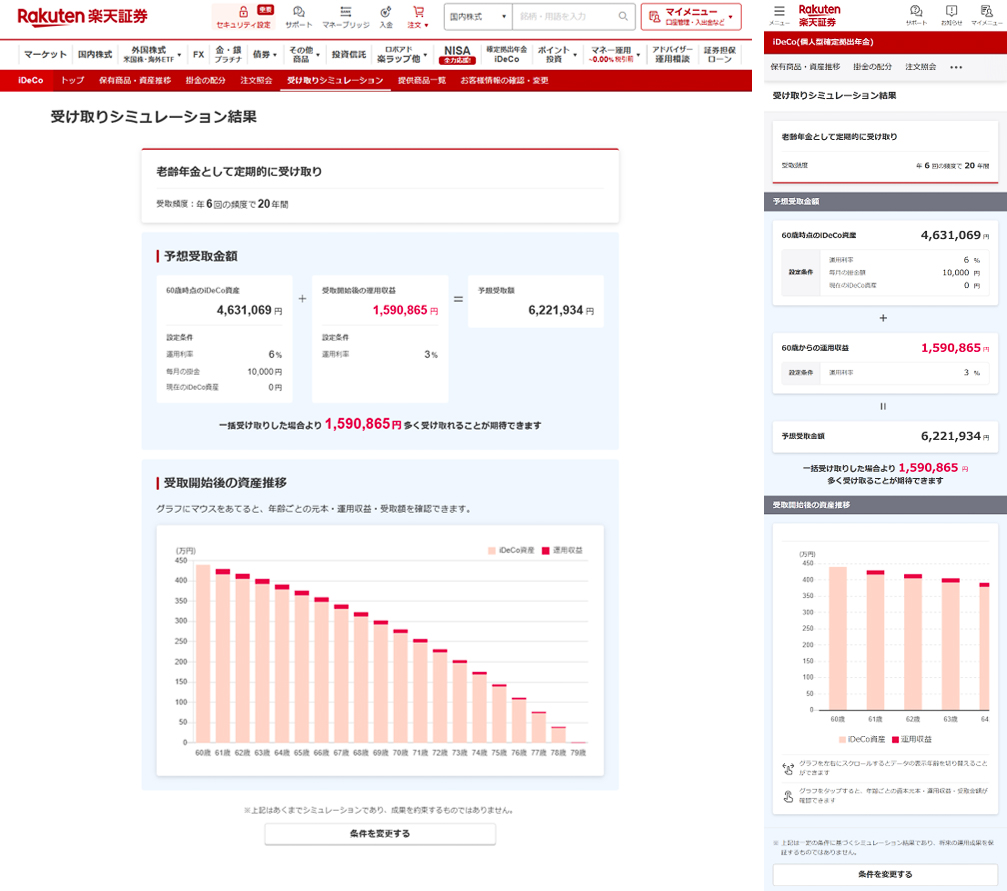Click the magnifier search icon in desktop header
1007x891 pixels.
click(x=623, y=17)
